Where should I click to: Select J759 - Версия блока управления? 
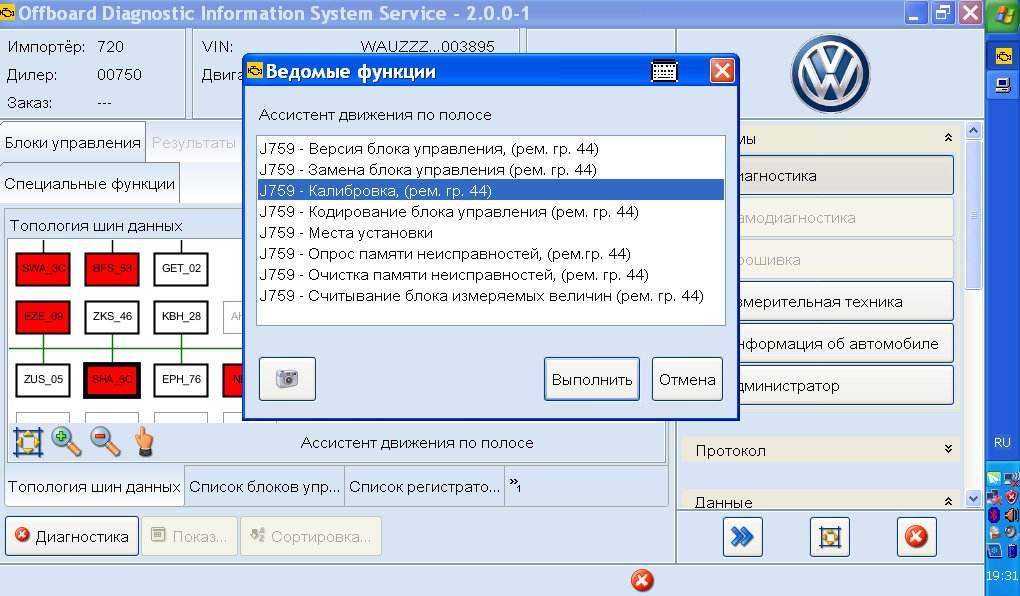pos(490,148)
